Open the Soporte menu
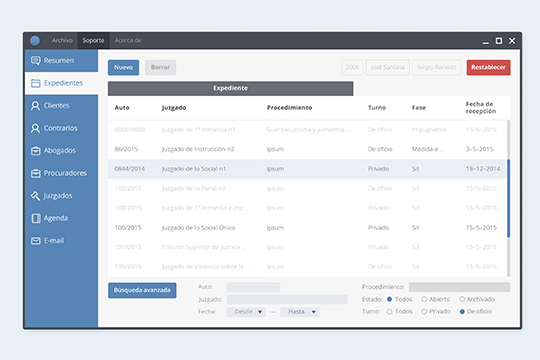540x360 pixels. pyautogui.click(x=93, y=40)
